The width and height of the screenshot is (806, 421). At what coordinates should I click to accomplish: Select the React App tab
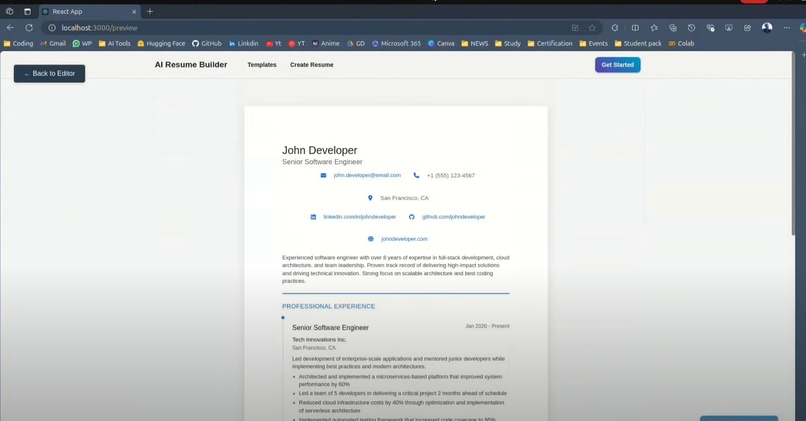[x=89, y=11]
